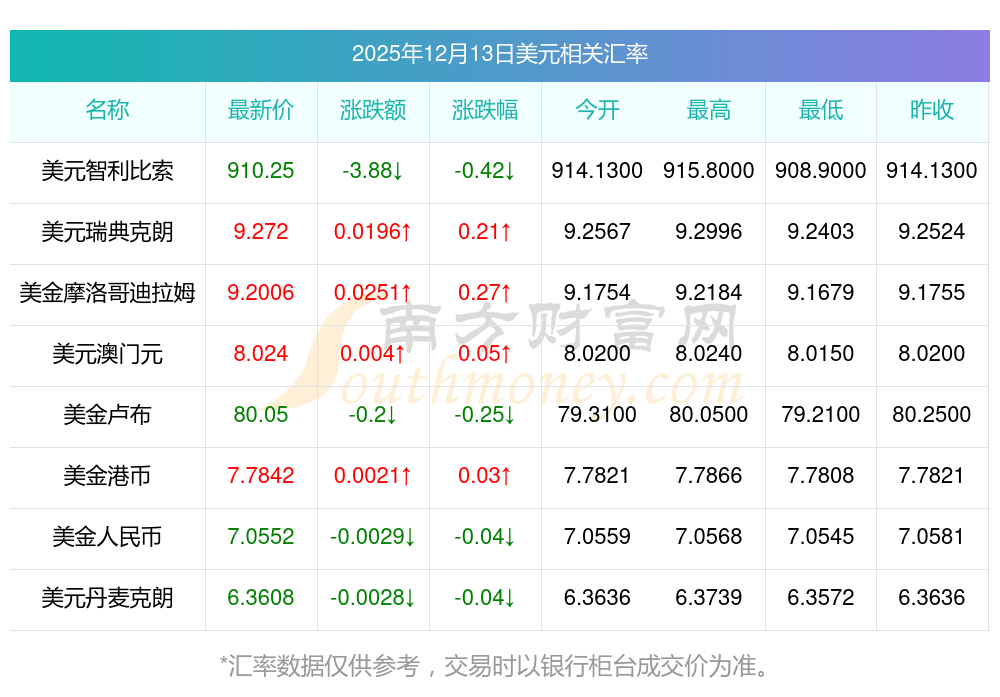This screenshot has height=697, width=1000.
Task: Click change percent 0.03↑
Action: 485,476
